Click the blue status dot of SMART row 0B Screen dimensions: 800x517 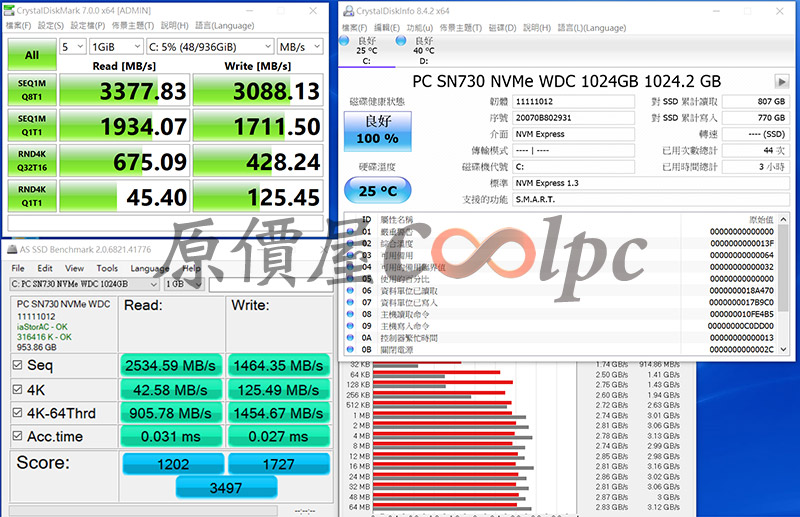pos(351,349)
